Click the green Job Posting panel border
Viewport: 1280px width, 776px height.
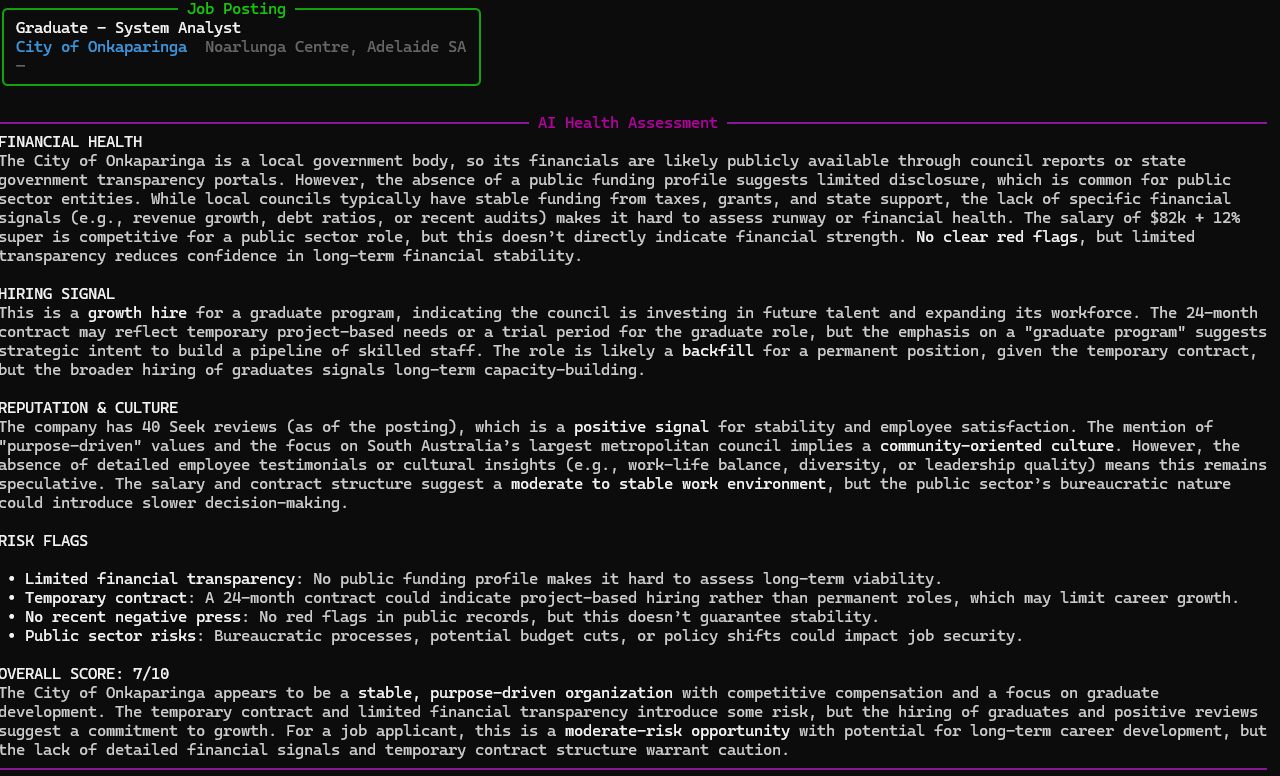pyautogui.click(x=240, y=86)
